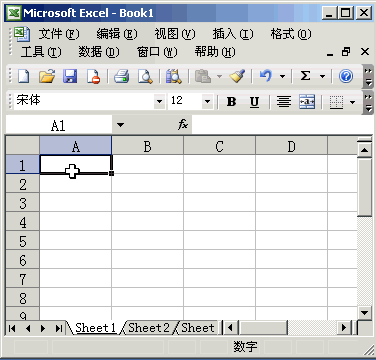This screenshot has height=360, width=376.
Task: Click the fx Insert Function icon
Action: tap(183, 125)
